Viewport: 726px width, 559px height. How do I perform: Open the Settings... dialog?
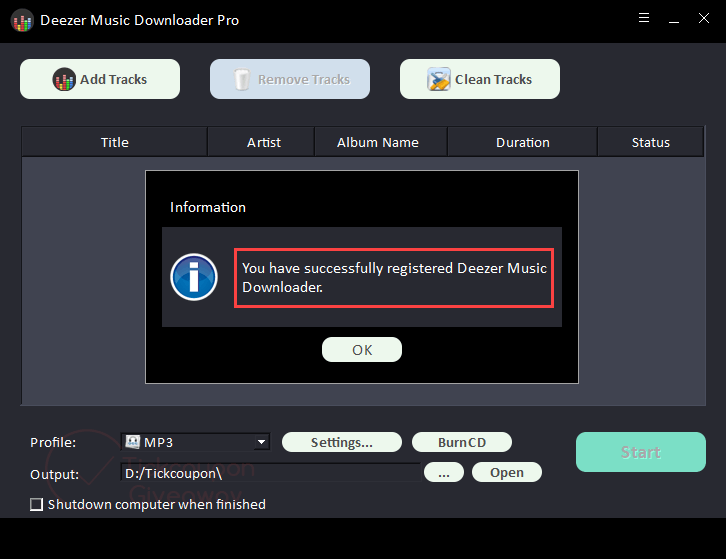342,442
